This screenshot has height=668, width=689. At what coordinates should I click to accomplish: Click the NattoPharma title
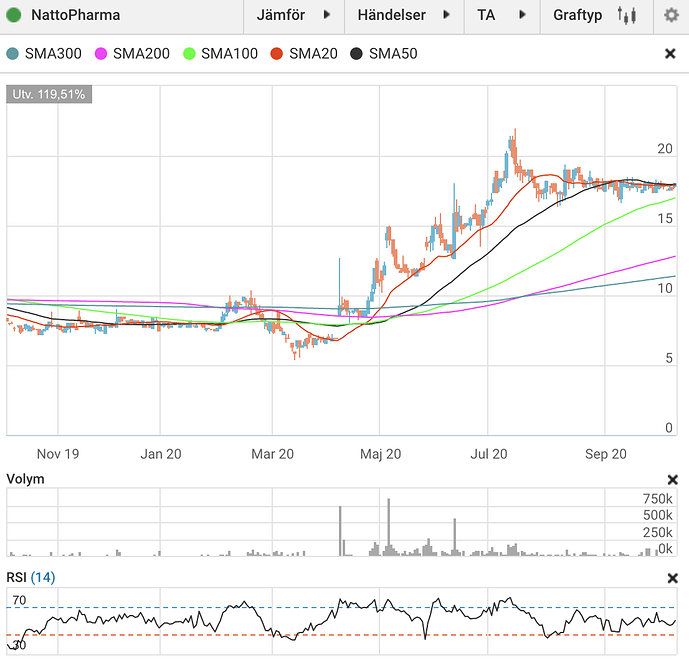pyautogui.click(x=76, y=15)
